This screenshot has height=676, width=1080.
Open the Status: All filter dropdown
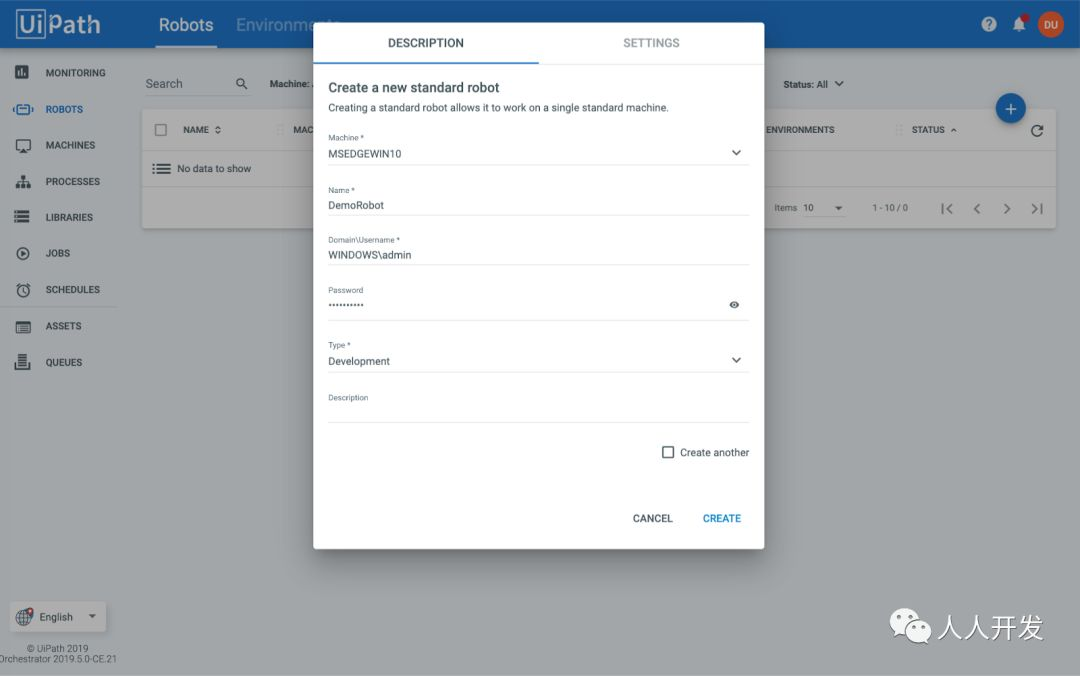[x=813, y=84]
